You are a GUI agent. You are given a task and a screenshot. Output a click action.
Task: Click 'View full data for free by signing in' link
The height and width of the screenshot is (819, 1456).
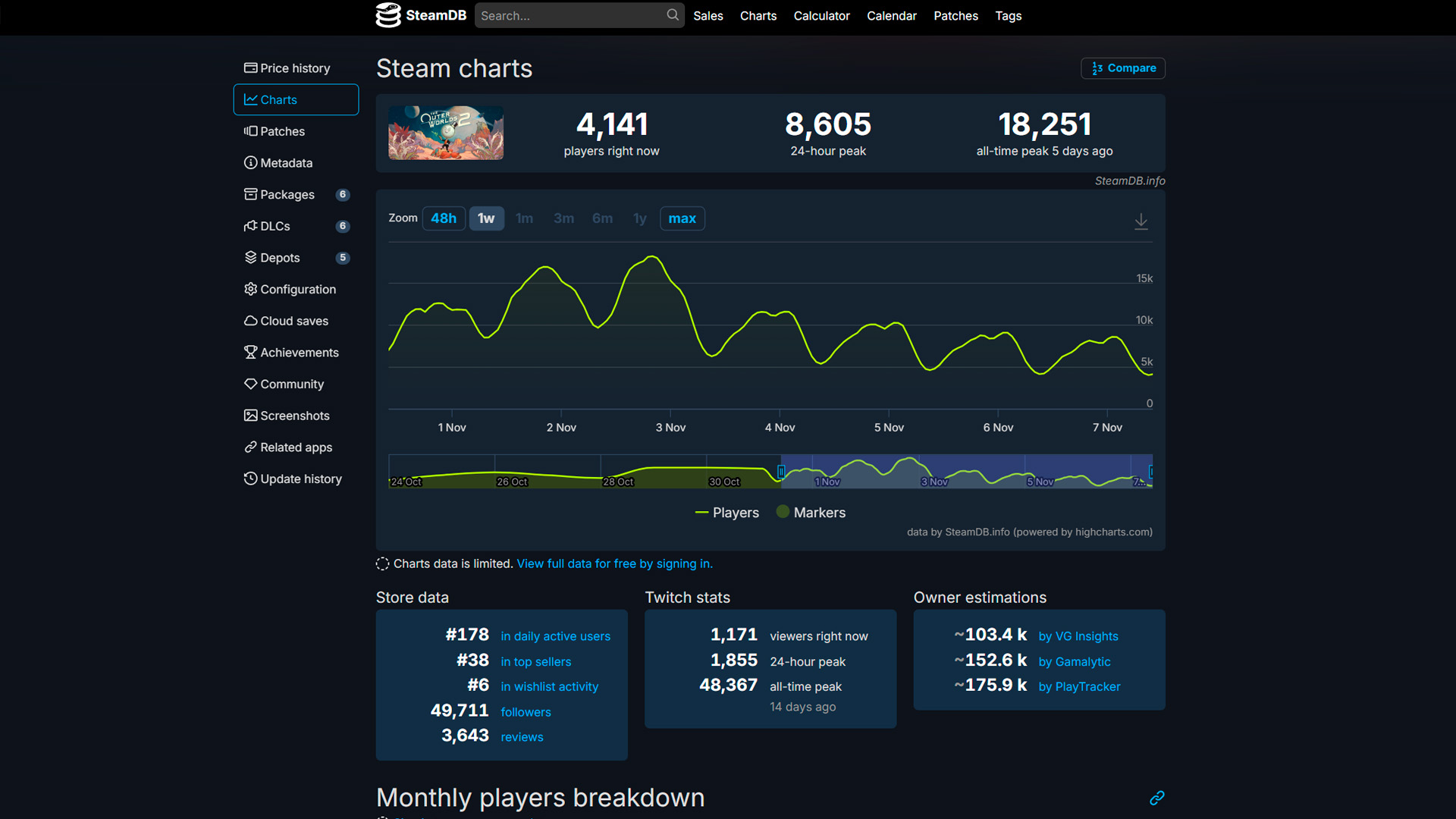point(614,563)
